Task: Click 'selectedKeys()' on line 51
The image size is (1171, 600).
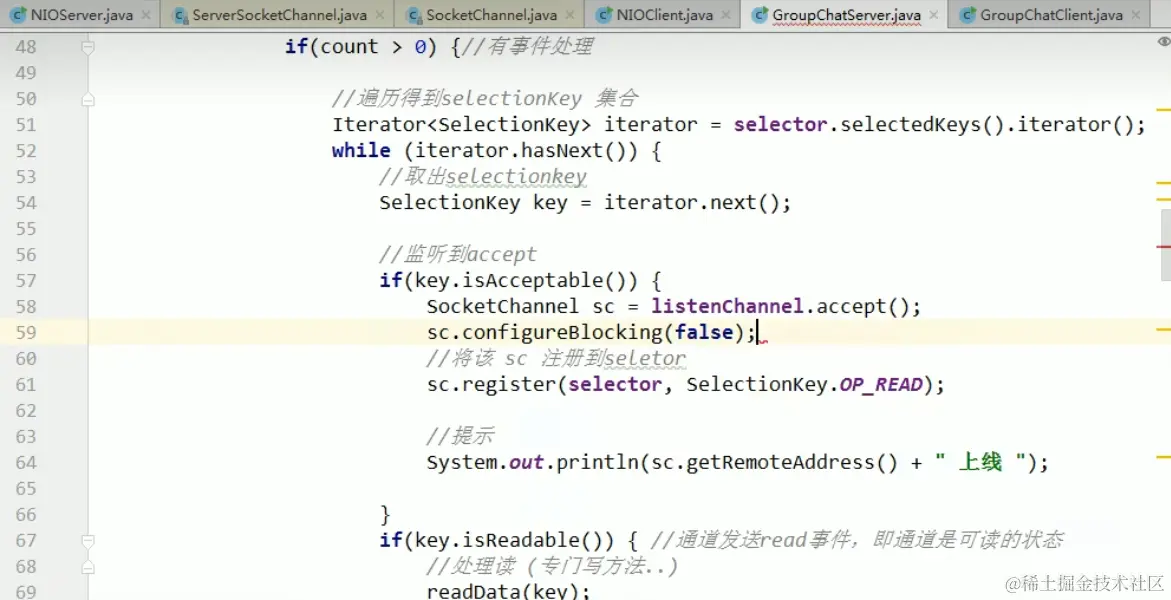Action: [922, 125]
